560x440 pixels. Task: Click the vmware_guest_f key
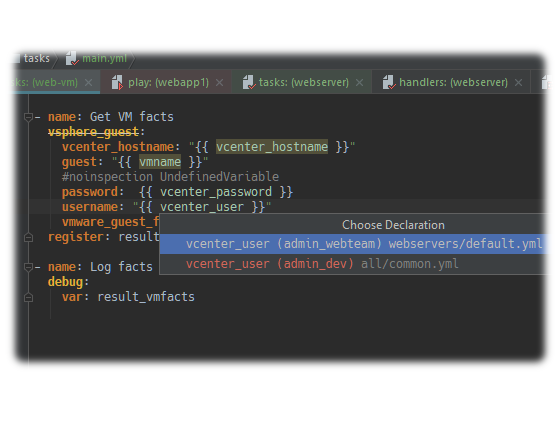pyautogui.click(x=110, y=222)
